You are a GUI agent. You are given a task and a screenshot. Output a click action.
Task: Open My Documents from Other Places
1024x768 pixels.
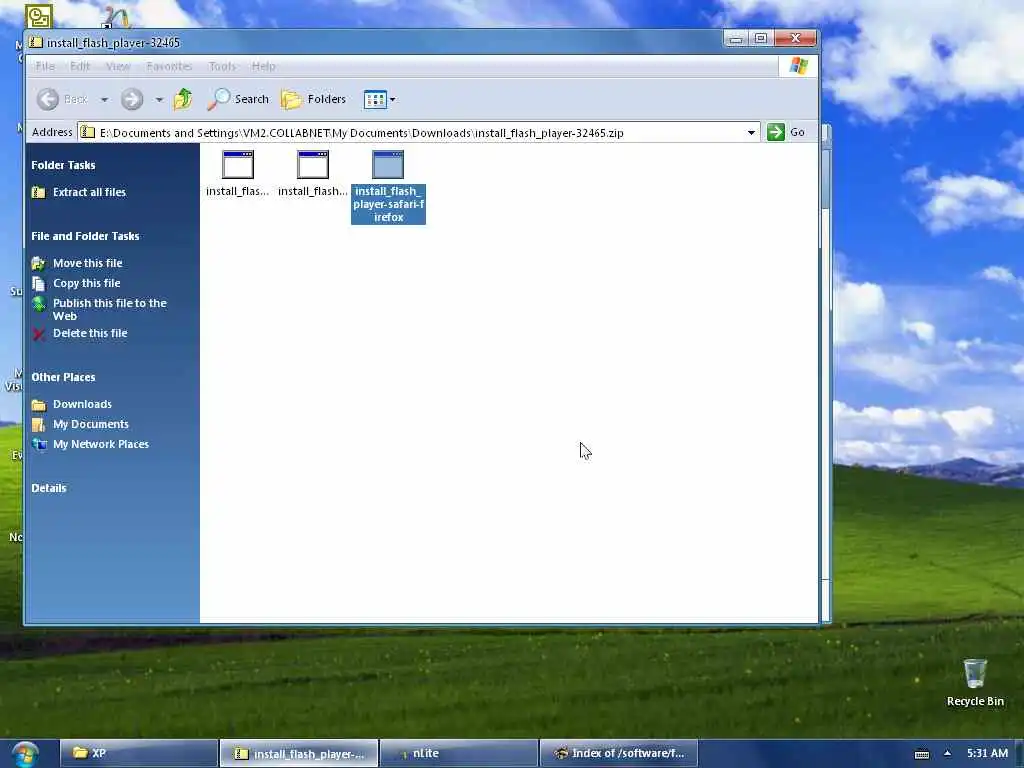tap(91, 424)
